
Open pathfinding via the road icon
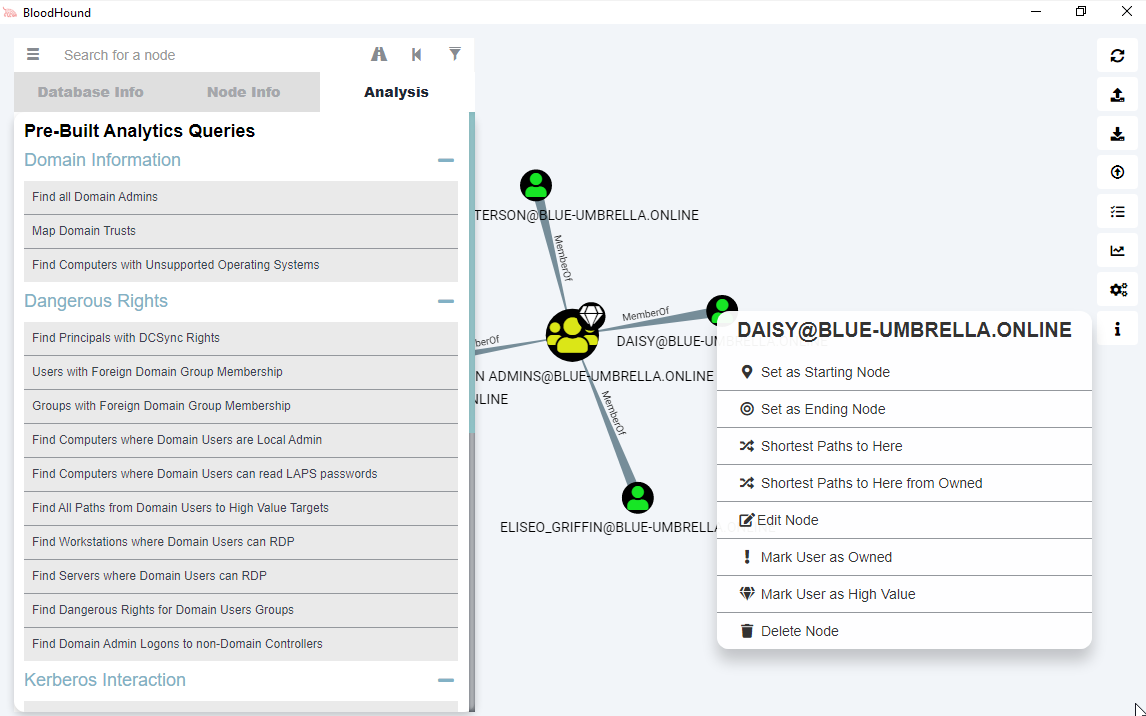point(379,55)
